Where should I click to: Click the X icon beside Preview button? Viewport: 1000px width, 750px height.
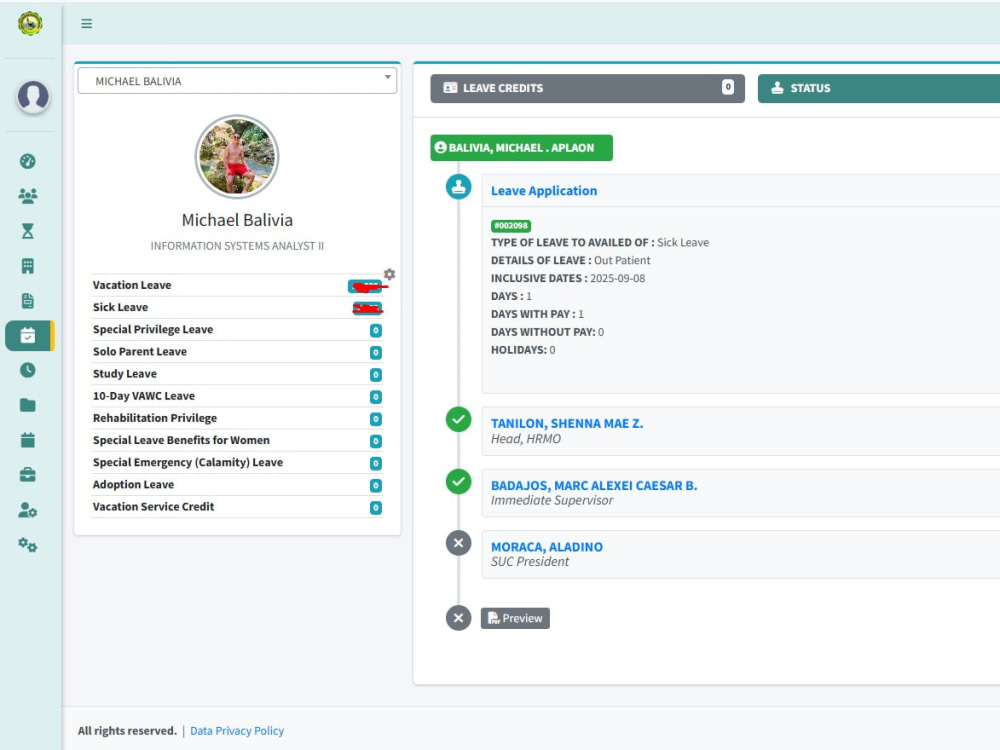[x=459, y=618]
